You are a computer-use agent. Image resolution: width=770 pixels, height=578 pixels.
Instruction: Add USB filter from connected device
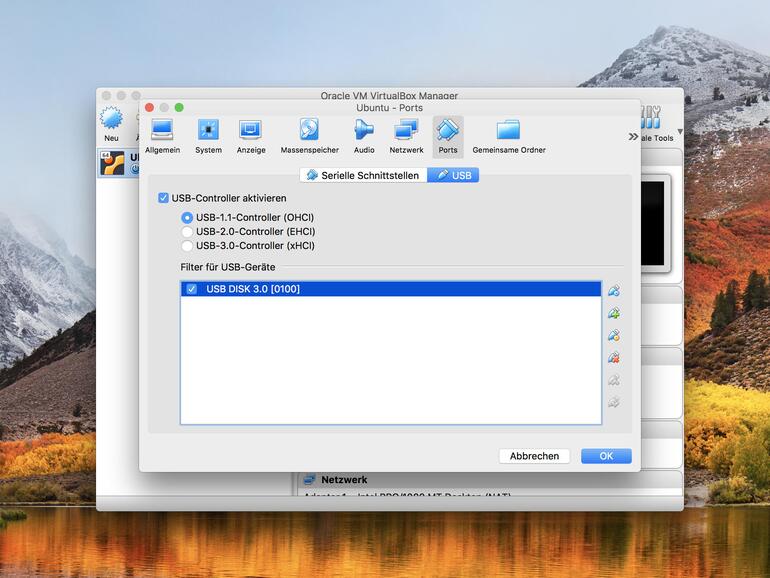point(614,313)
